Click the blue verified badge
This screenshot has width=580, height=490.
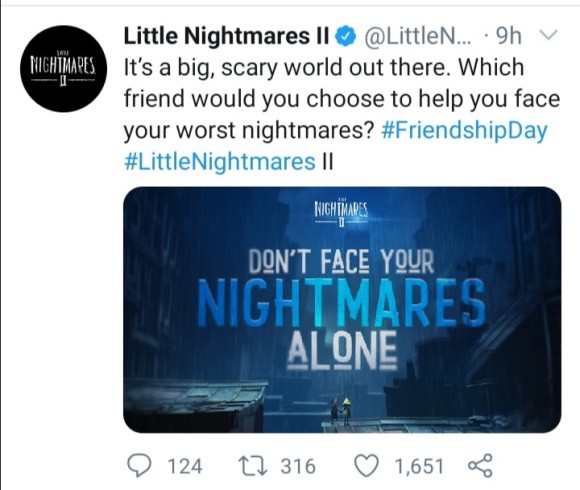pos(345,37)
